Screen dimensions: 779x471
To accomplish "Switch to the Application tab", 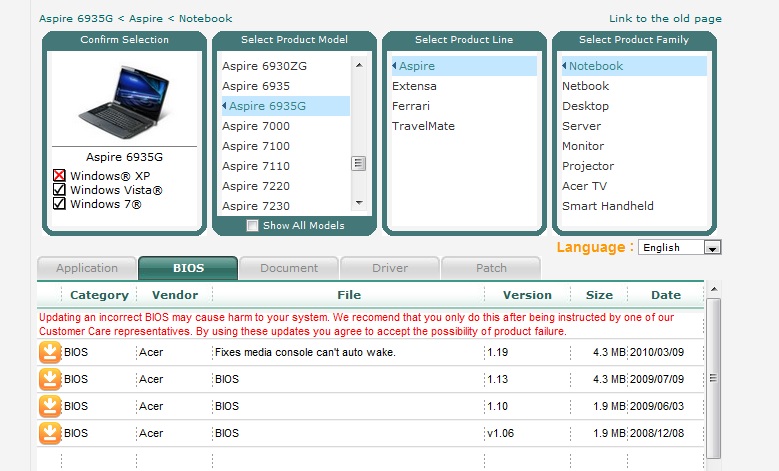I will (x=87, y=268).
